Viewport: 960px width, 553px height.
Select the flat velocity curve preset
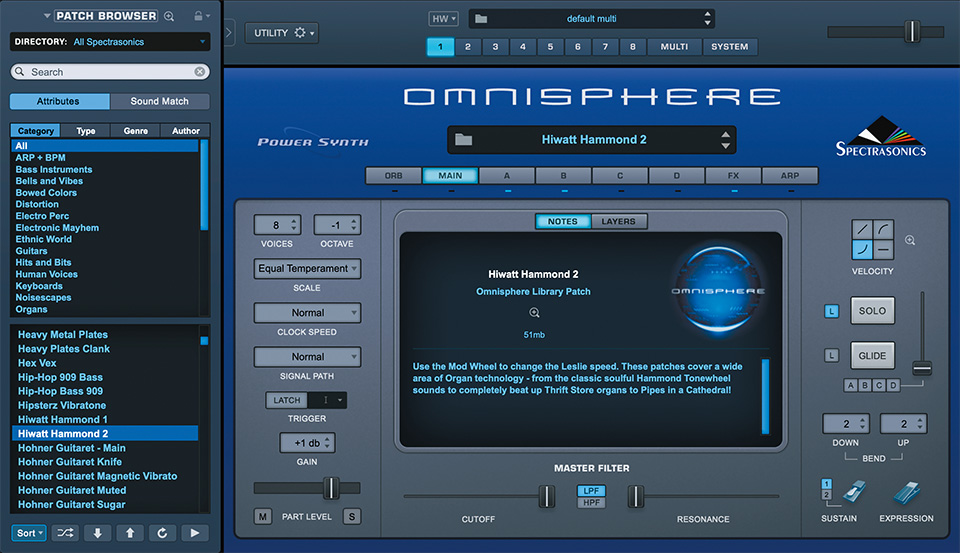point(883,249)
